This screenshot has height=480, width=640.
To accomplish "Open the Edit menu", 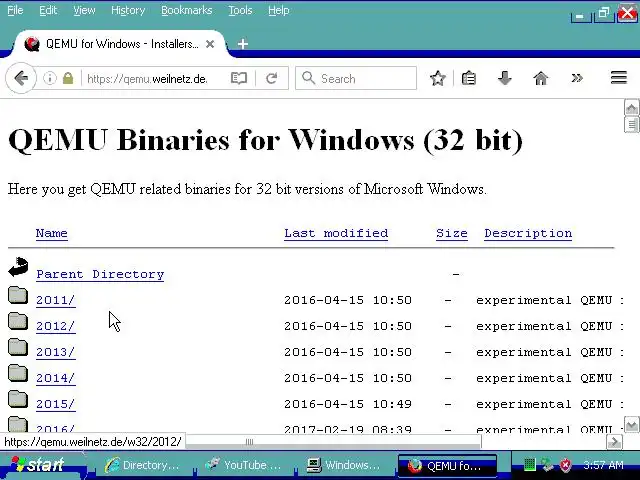I will tap(48, 10).
